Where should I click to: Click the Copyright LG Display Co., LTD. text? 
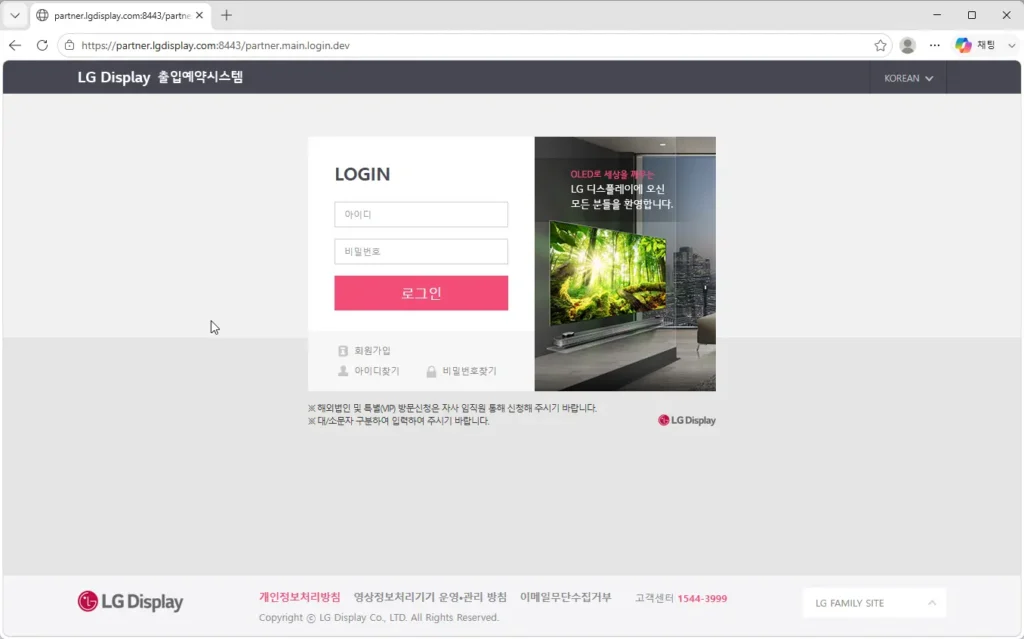pyautogui.click(x=379, y=617)
